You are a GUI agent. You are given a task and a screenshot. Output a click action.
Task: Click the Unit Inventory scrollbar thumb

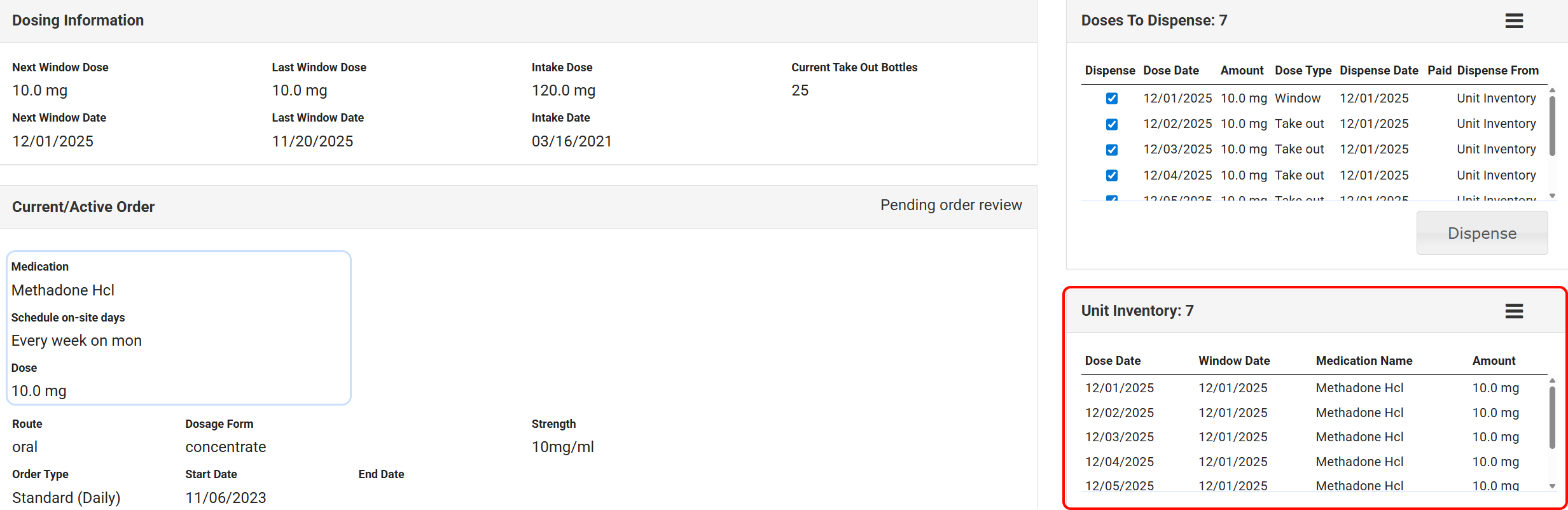coord(1552,417)
